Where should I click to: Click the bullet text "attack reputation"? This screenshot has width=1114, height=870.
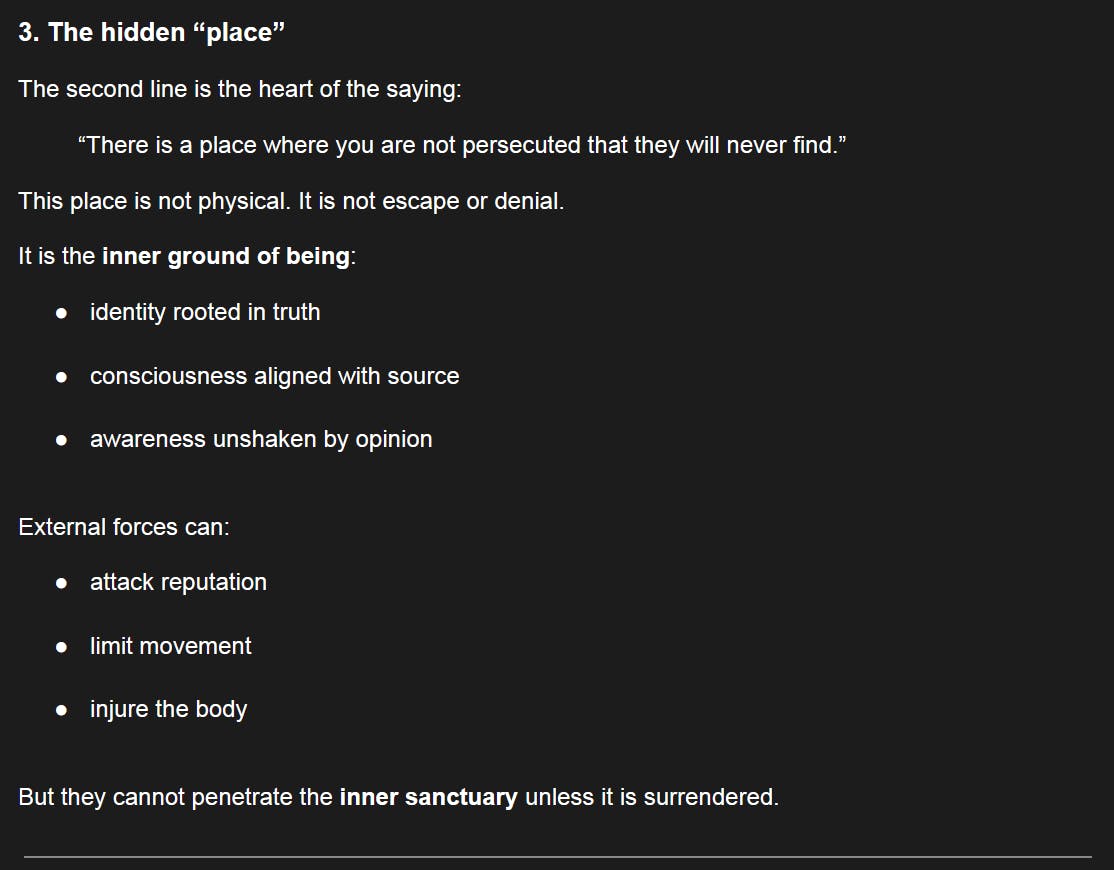coord(178,582)
